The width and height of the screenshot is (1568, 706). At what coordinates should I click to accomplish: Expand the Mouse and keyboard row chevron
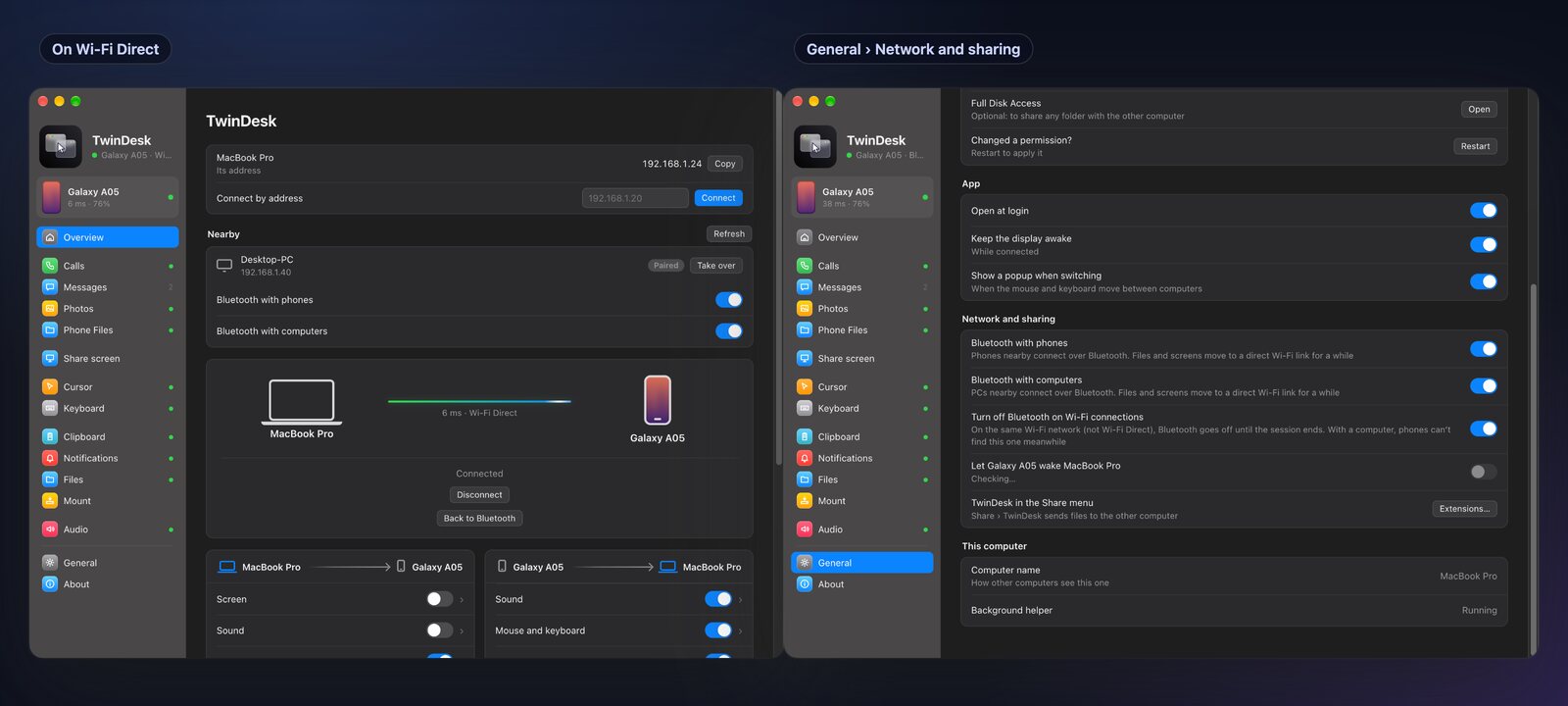click(x=740, y=630)
